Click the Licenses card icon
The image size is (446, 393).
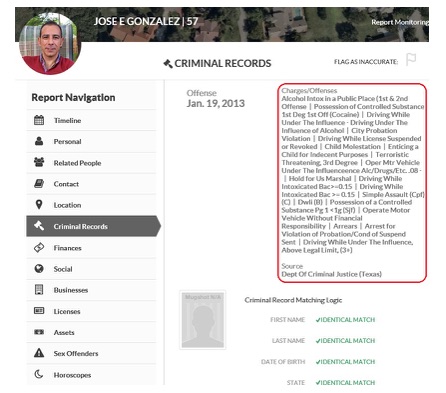click(39, 311)
